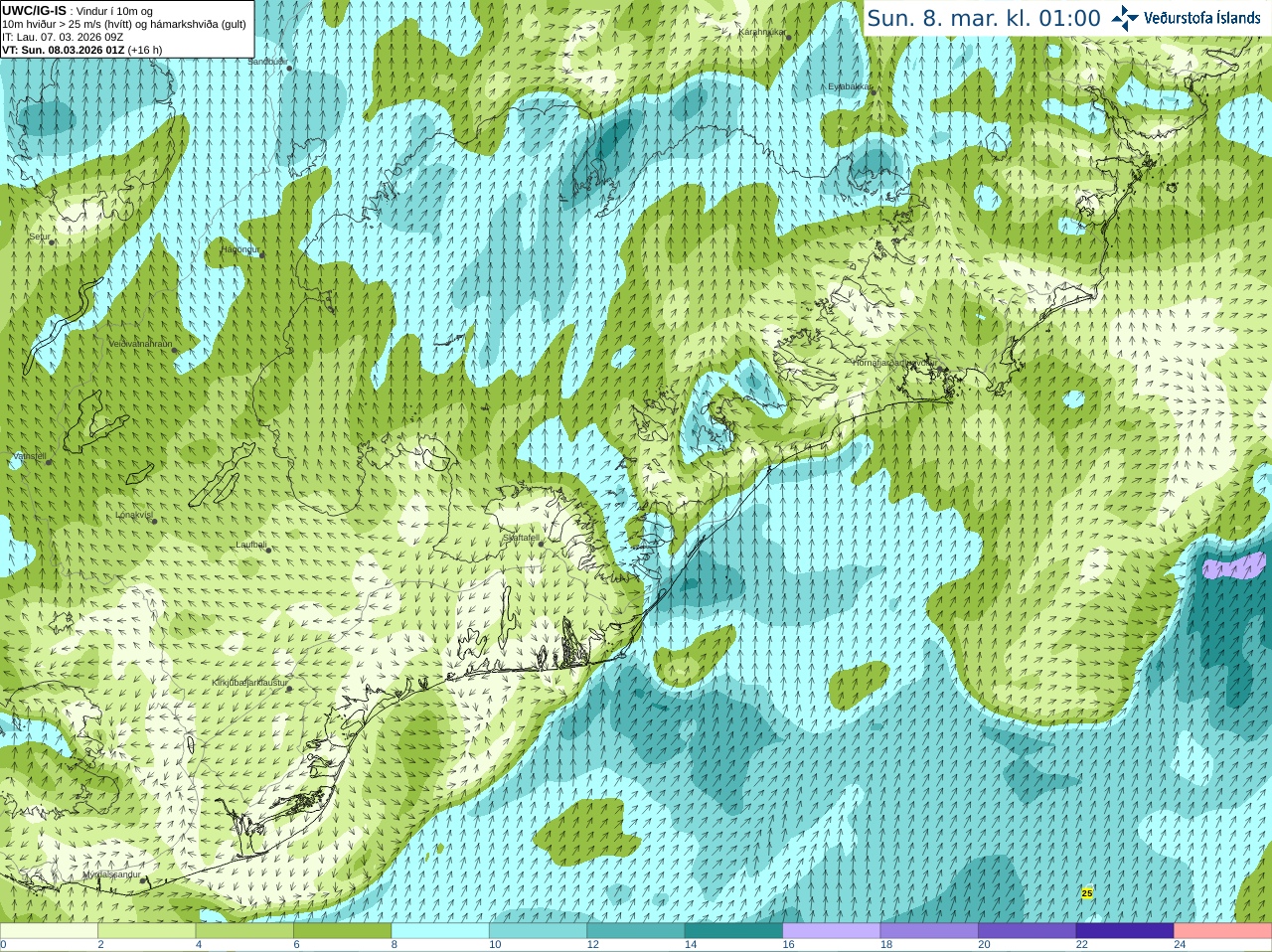Screen dimensions: 1272x952
Task: Select the 8–10 m/s light cyan swatch
Action: [x=440, y=931]
